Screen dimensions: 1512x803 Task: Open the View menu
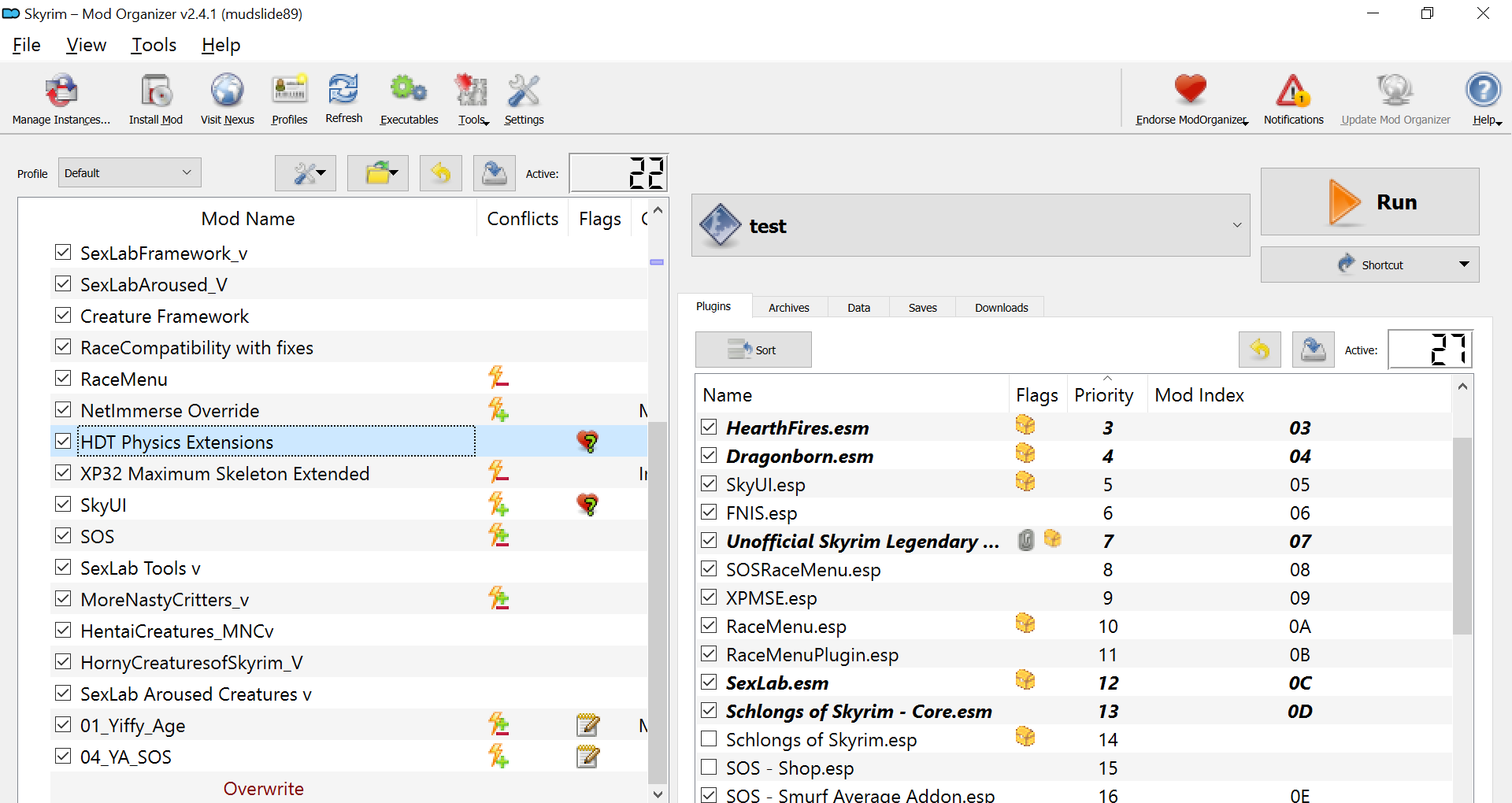[86, 45]
